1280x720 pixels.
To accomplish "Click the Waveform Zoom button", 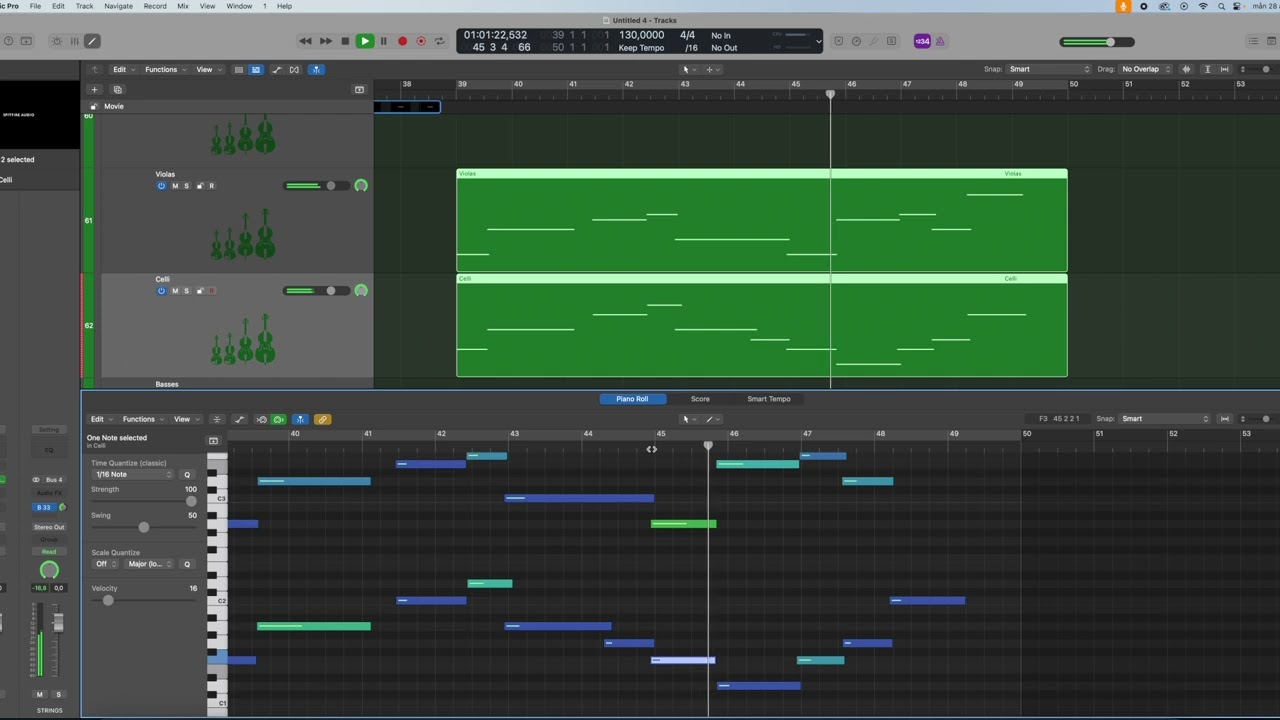I will [x=1187, y=69].
